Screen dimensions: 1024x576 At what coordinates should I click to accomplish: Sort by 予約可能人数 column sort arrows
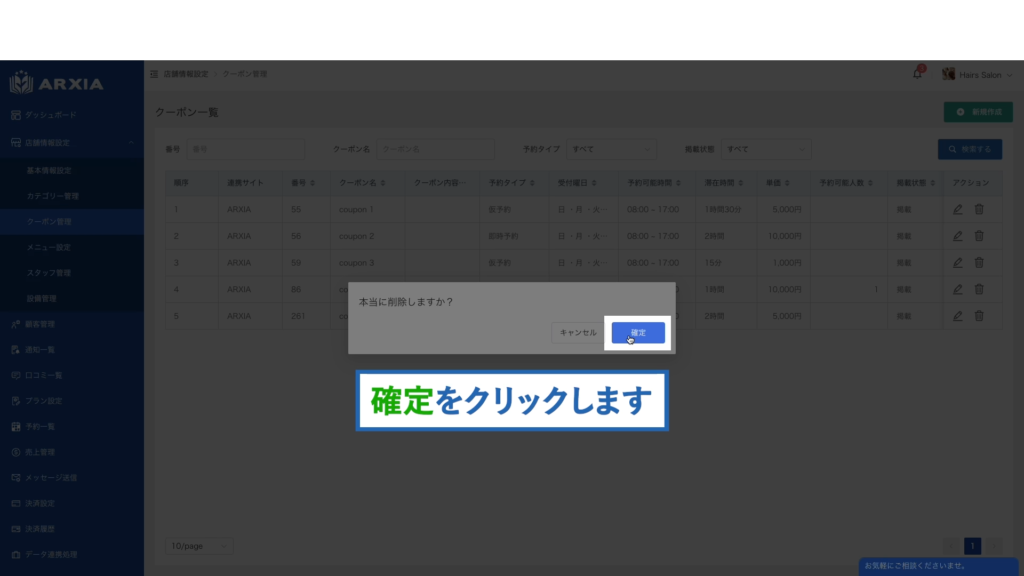[x=871, y=183]
